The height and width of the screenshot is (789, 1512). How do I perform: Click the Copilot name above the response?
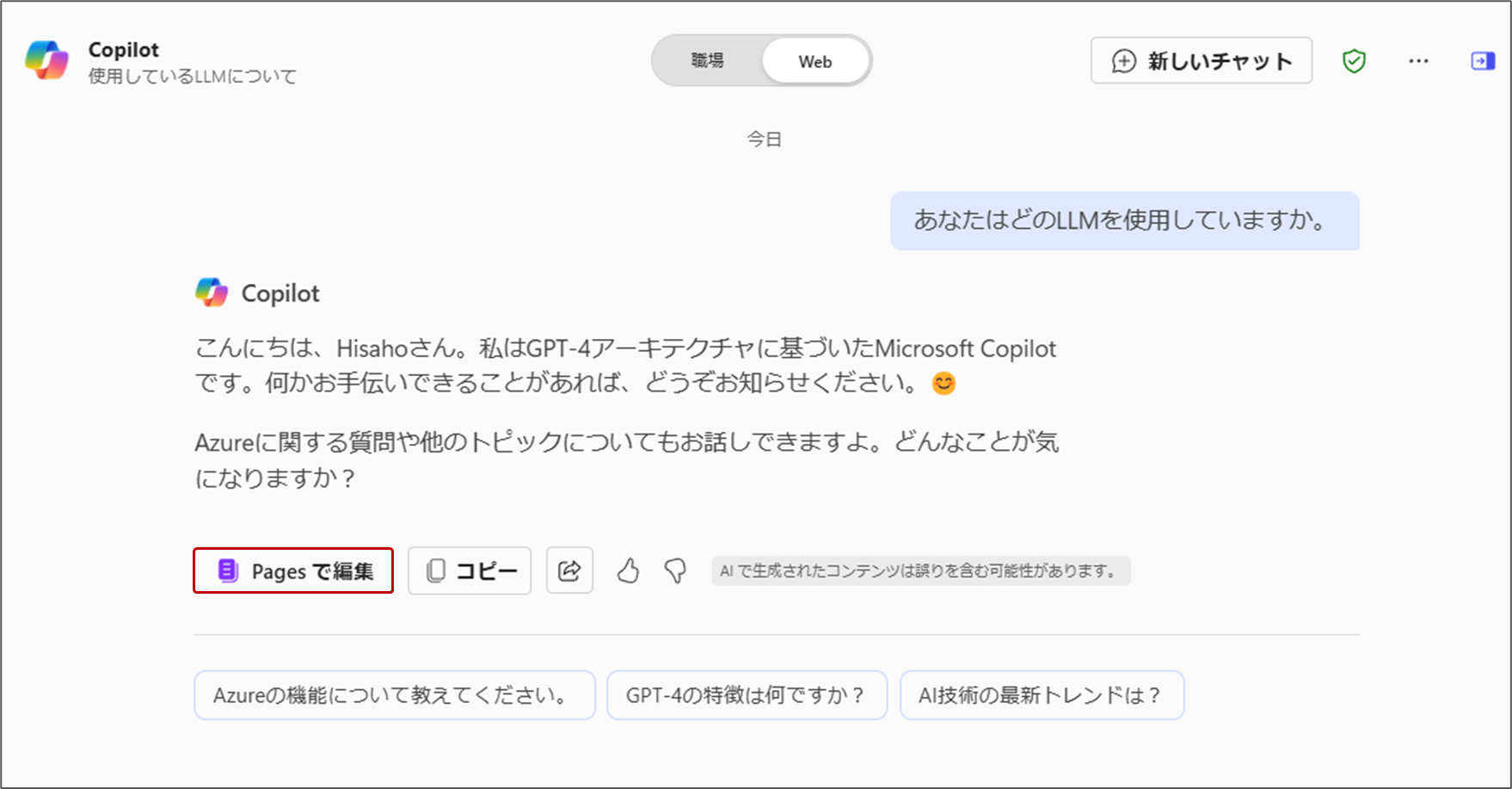(x=280, y=293)
